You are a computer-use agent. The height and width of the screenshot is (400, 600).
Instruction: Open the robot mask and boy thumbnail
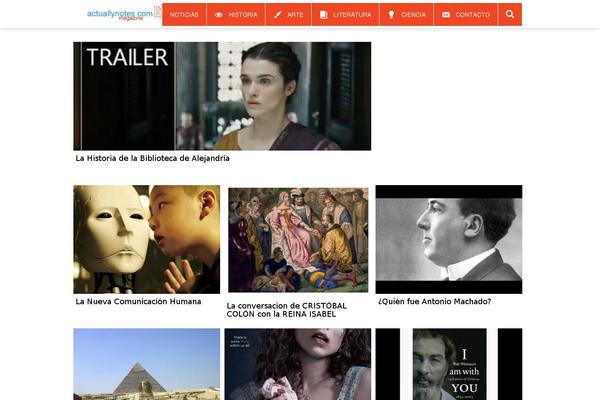pyautogui.click(x=147, y=239)
